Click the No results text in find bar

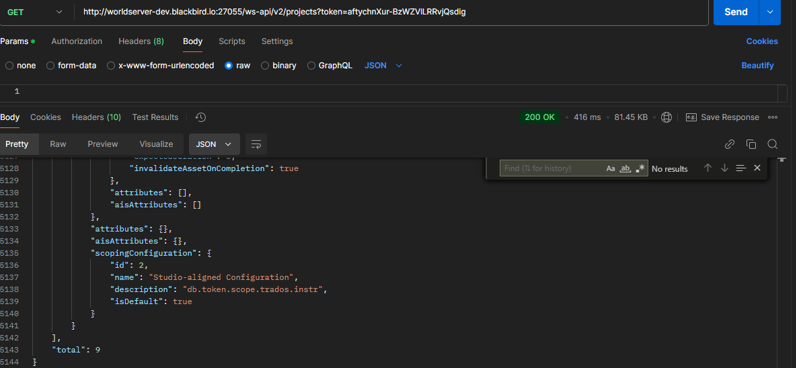click(x=670, y=169)
